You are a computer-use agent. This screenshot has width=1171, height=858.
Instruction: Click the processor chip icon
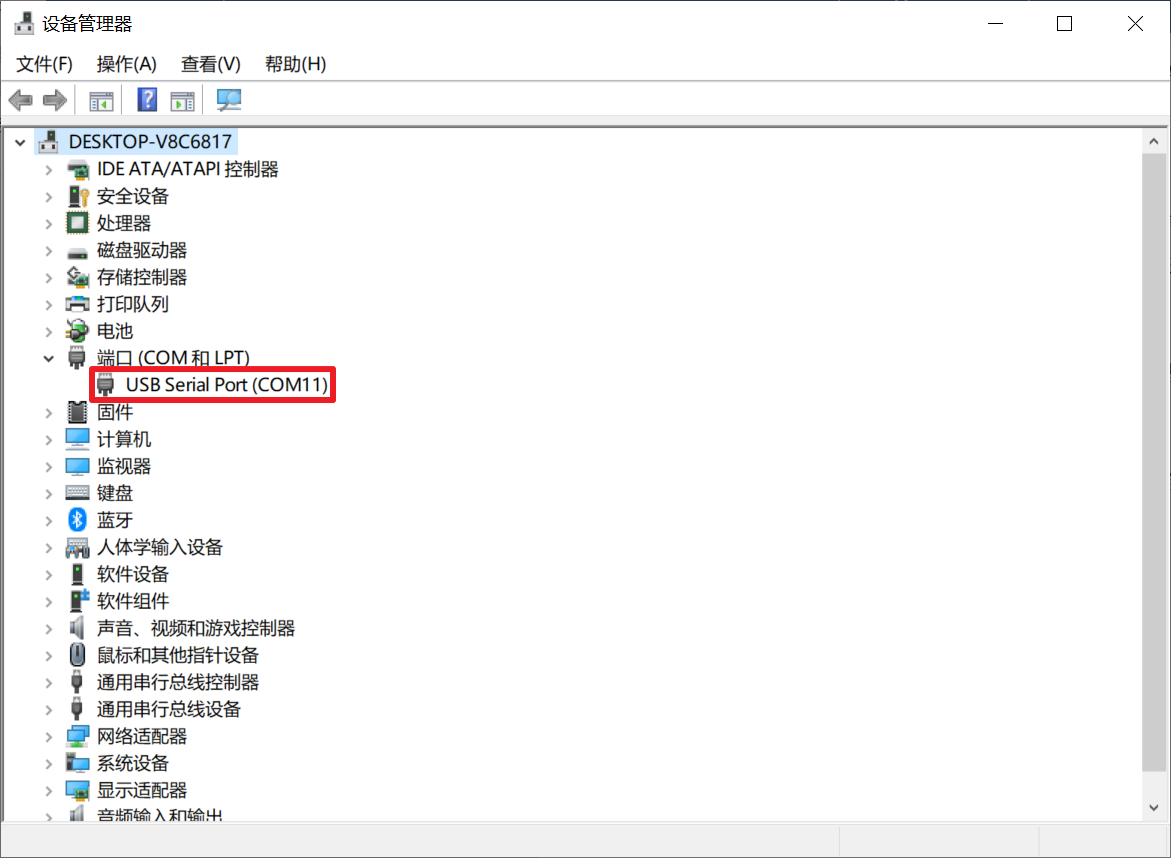pos(77,223)
